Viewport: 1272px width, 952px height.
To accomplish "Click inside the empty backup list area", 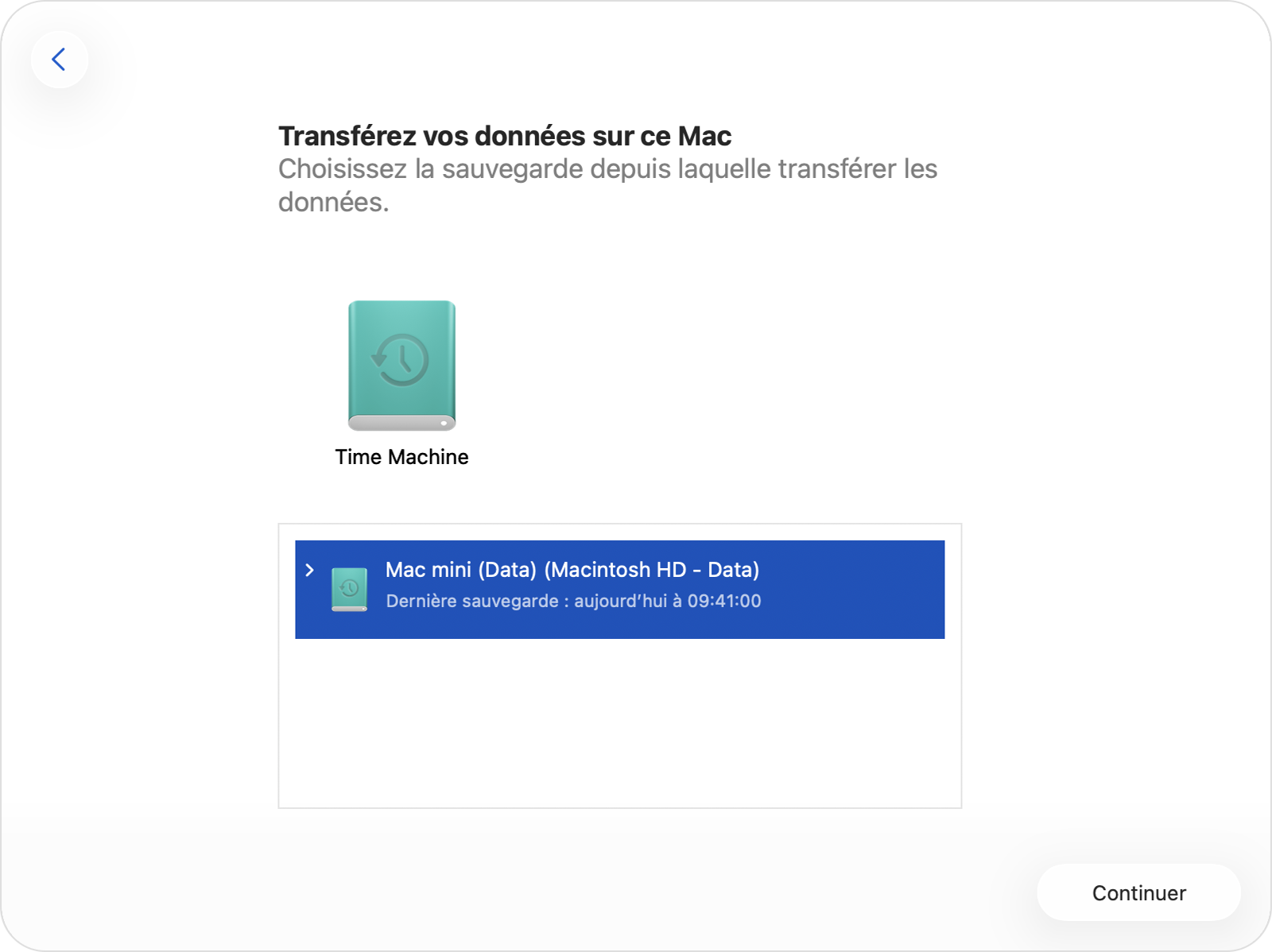I will pos(620,723).
